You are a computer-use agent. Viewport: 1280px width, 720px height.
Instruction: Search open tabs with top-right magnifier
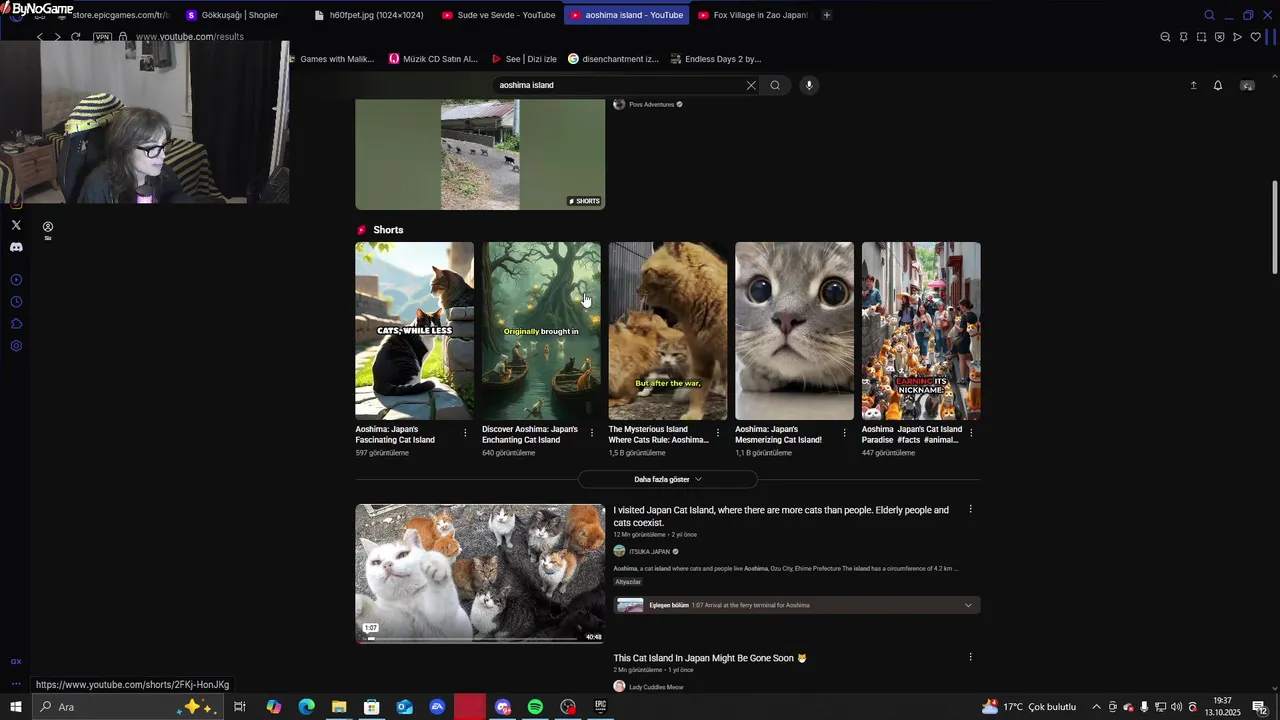coord(1209,15)
